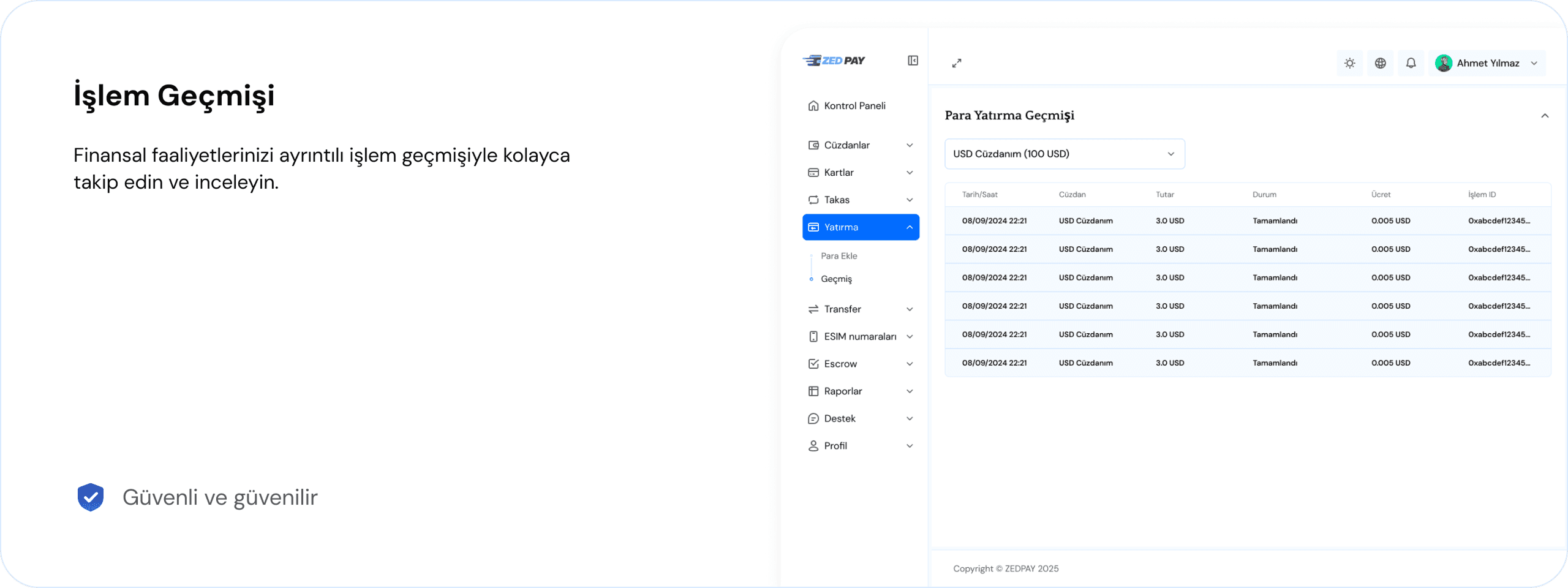
Task: Collapse the Para Yatırma Geçmişi panel
Action: pos(1544,116)
